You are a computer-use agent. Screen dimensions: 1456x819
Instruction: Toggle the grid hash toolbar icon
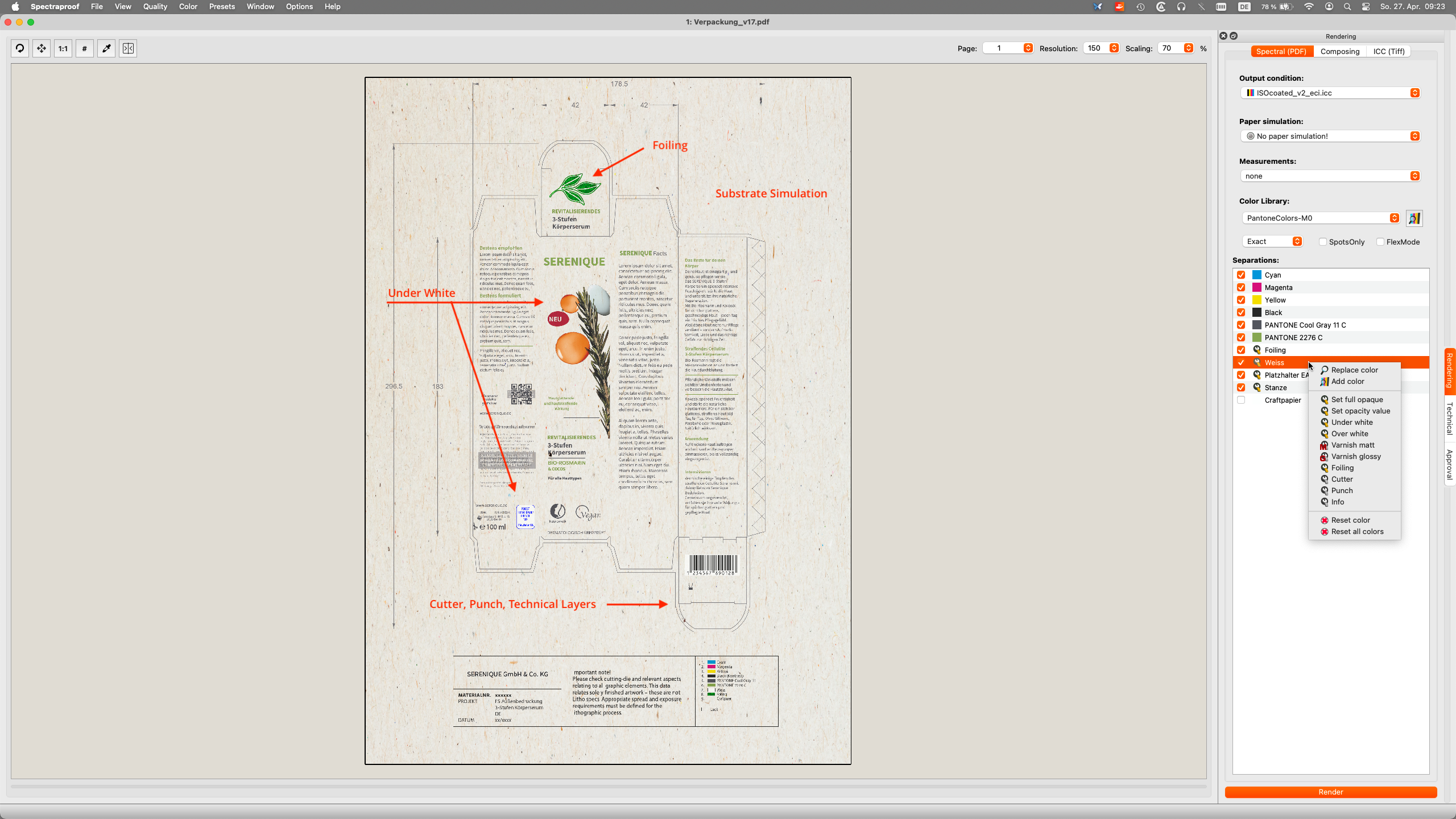click(x=85, y=48)
